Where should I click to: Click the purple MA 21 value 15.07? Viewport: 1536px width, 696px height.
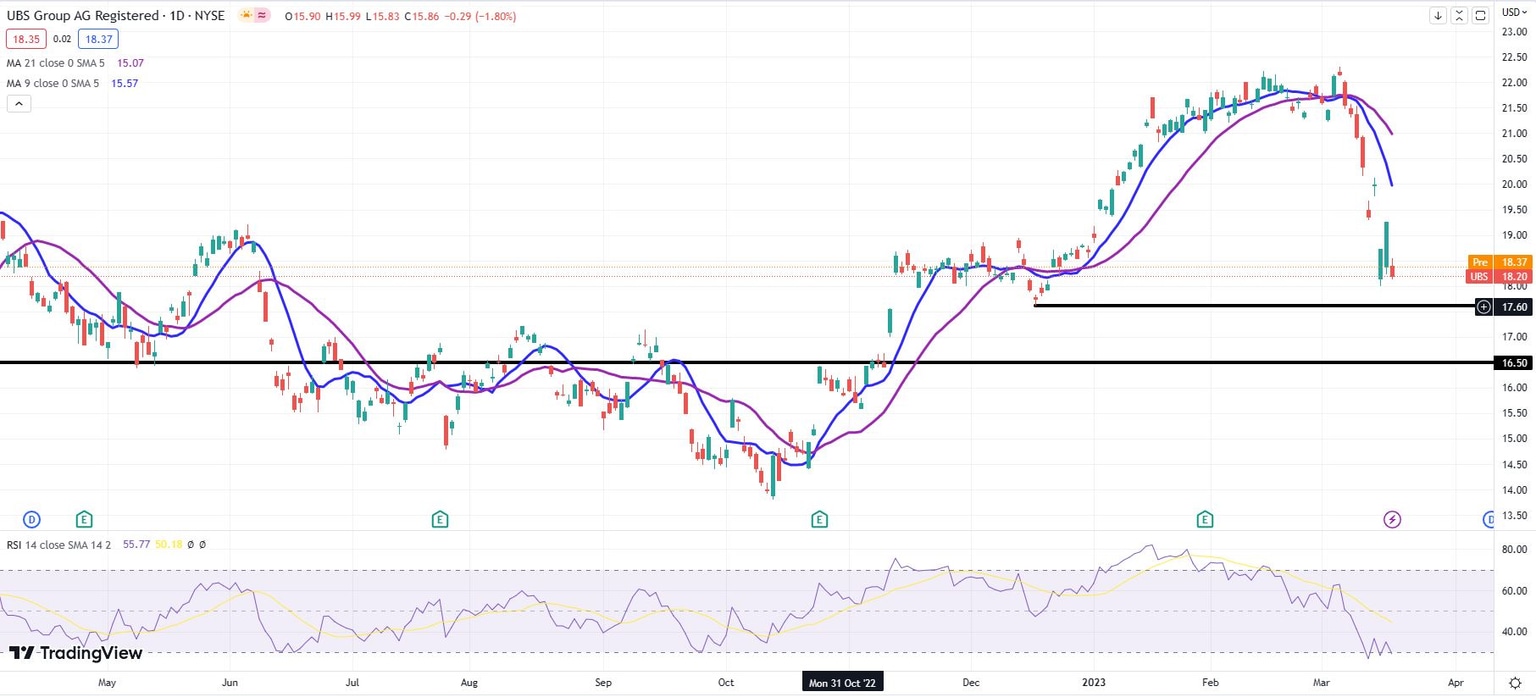[132, 63]
